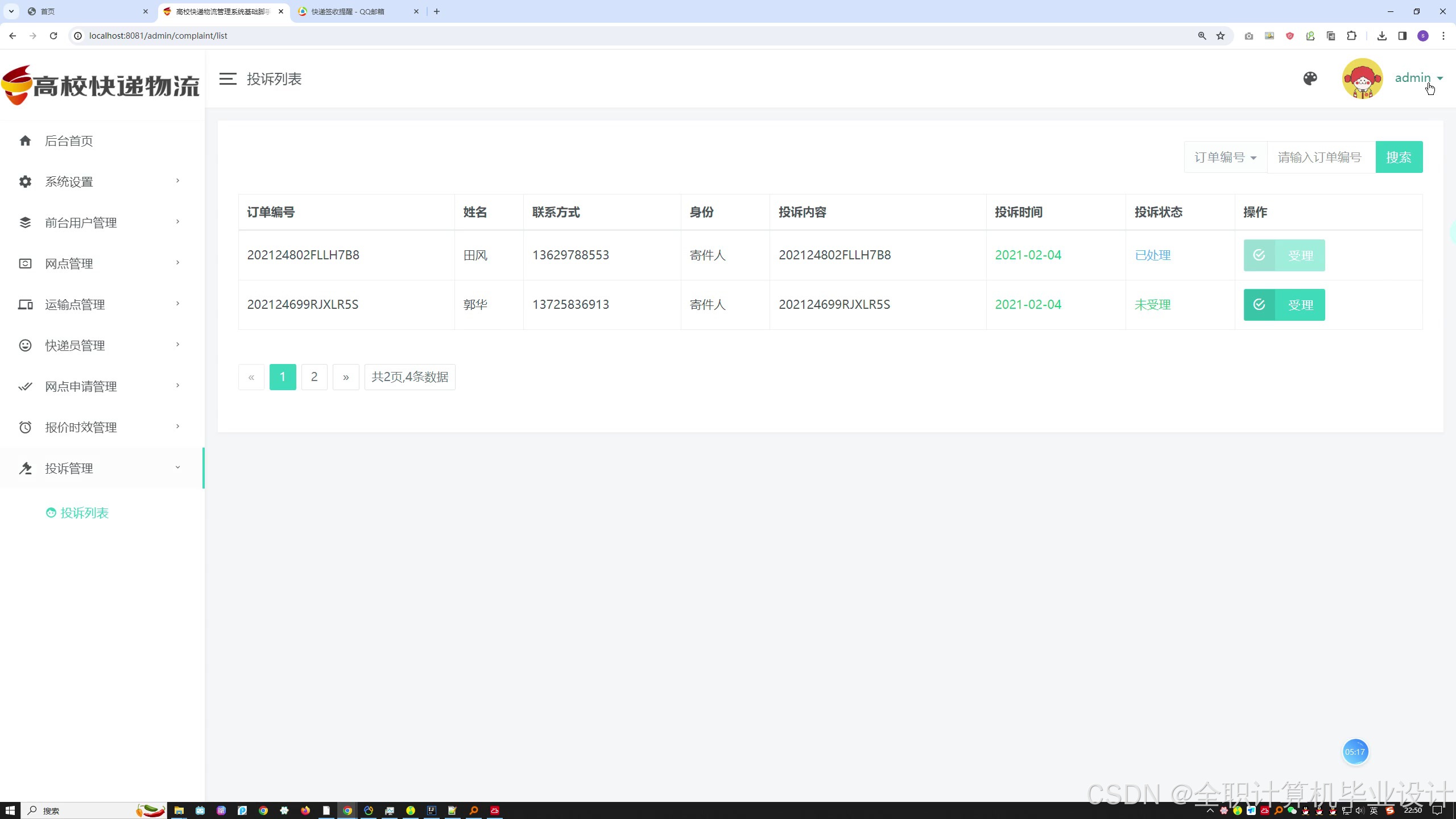Click the gear icon beside 系统设置
Viewport: 1456px width, 819px height.
tap(25, 181)
